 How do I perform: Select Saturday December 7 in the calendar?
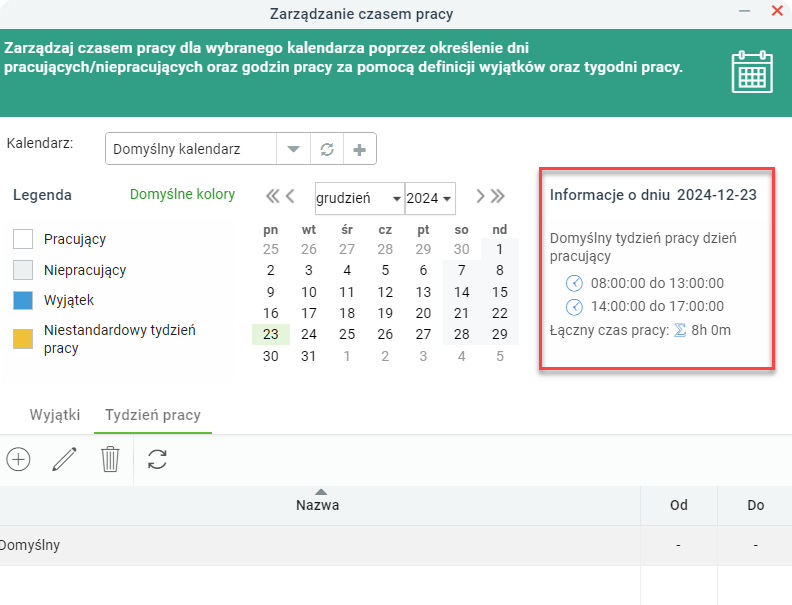[461, 270]
